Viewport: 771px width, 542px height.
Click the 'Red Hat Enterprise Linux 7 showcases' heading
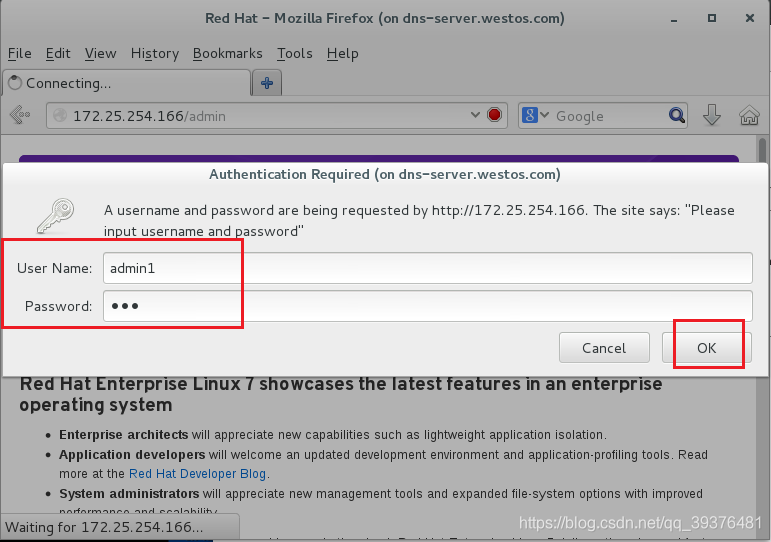coord(341,394)
